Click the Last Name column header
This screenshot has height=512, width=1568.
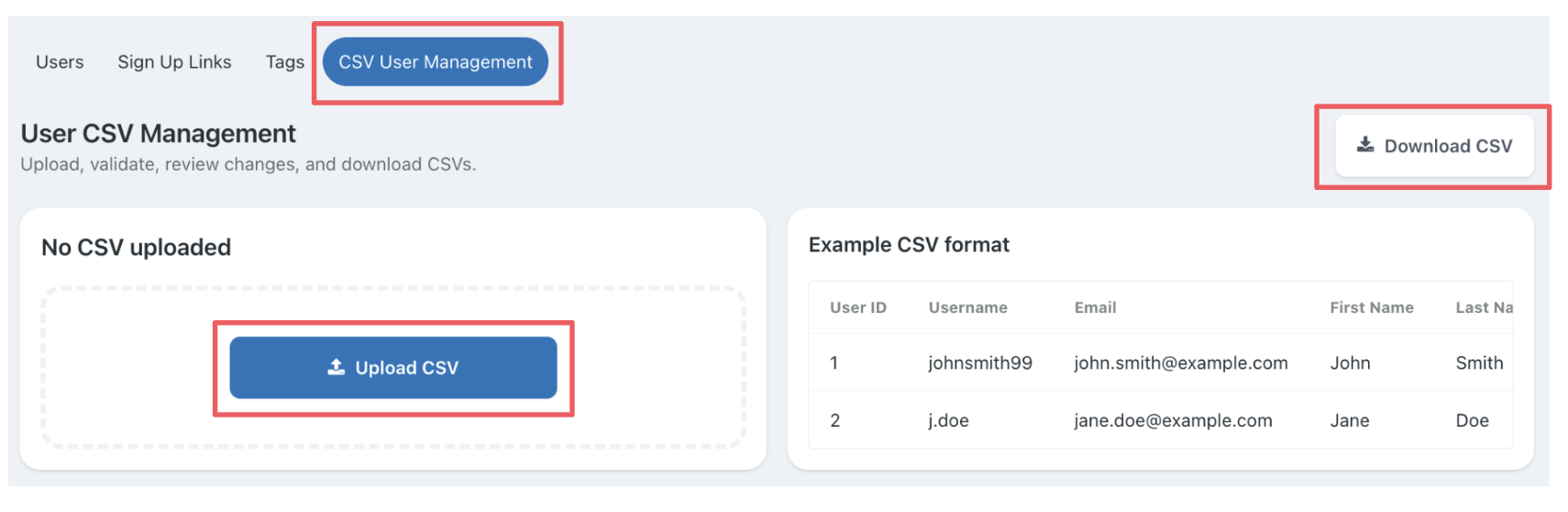pos(1483,308)
